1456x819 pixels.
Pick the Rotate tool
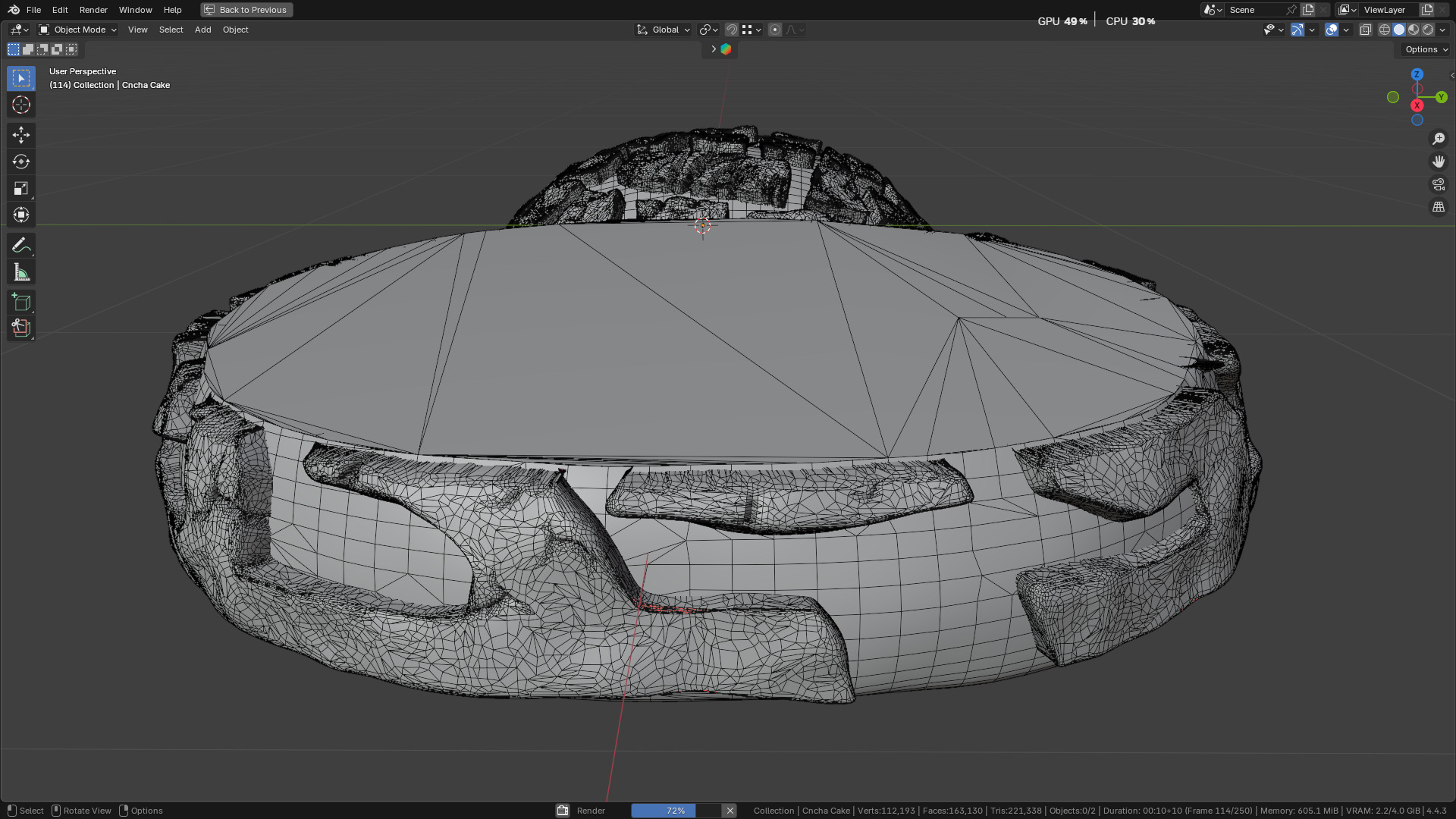[21, 162]
